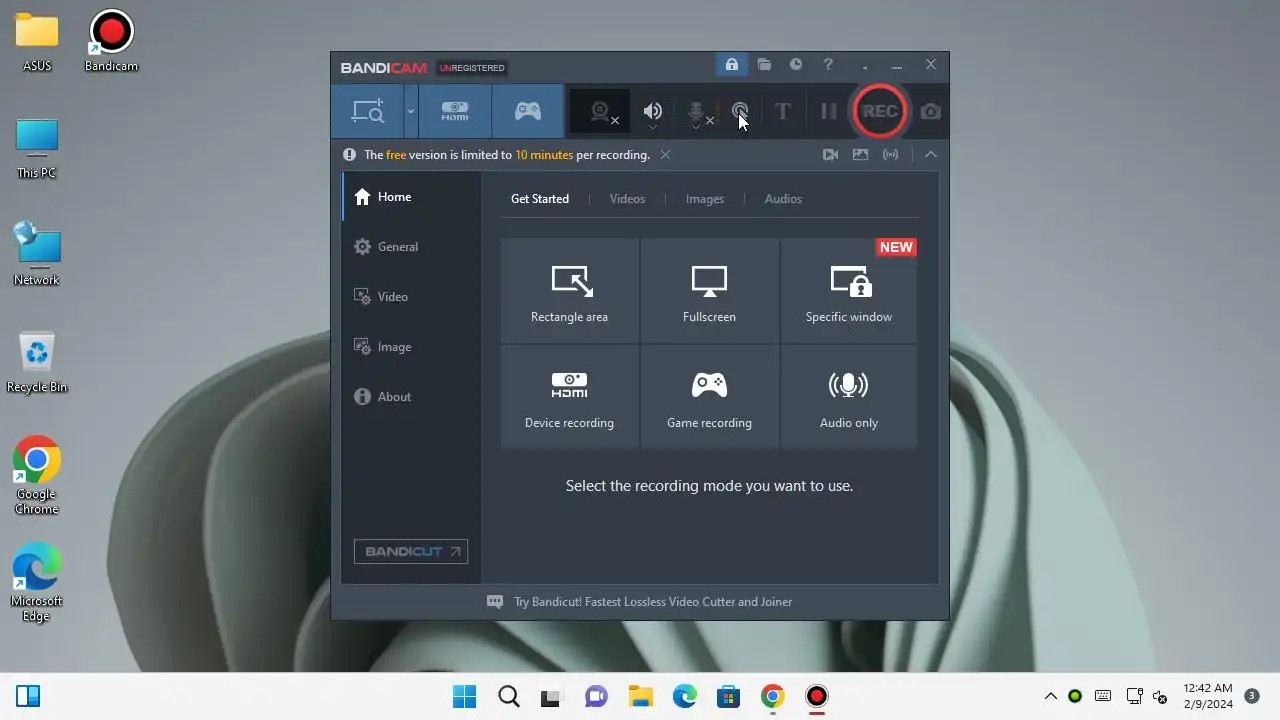Open the widgets icon in taskbar corner
1280x720 pixels.
tap(28, 696)
